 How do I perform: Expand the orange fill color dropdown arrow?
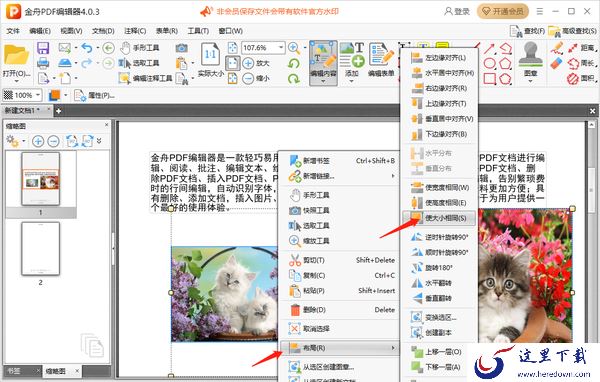tap(65, 95)
